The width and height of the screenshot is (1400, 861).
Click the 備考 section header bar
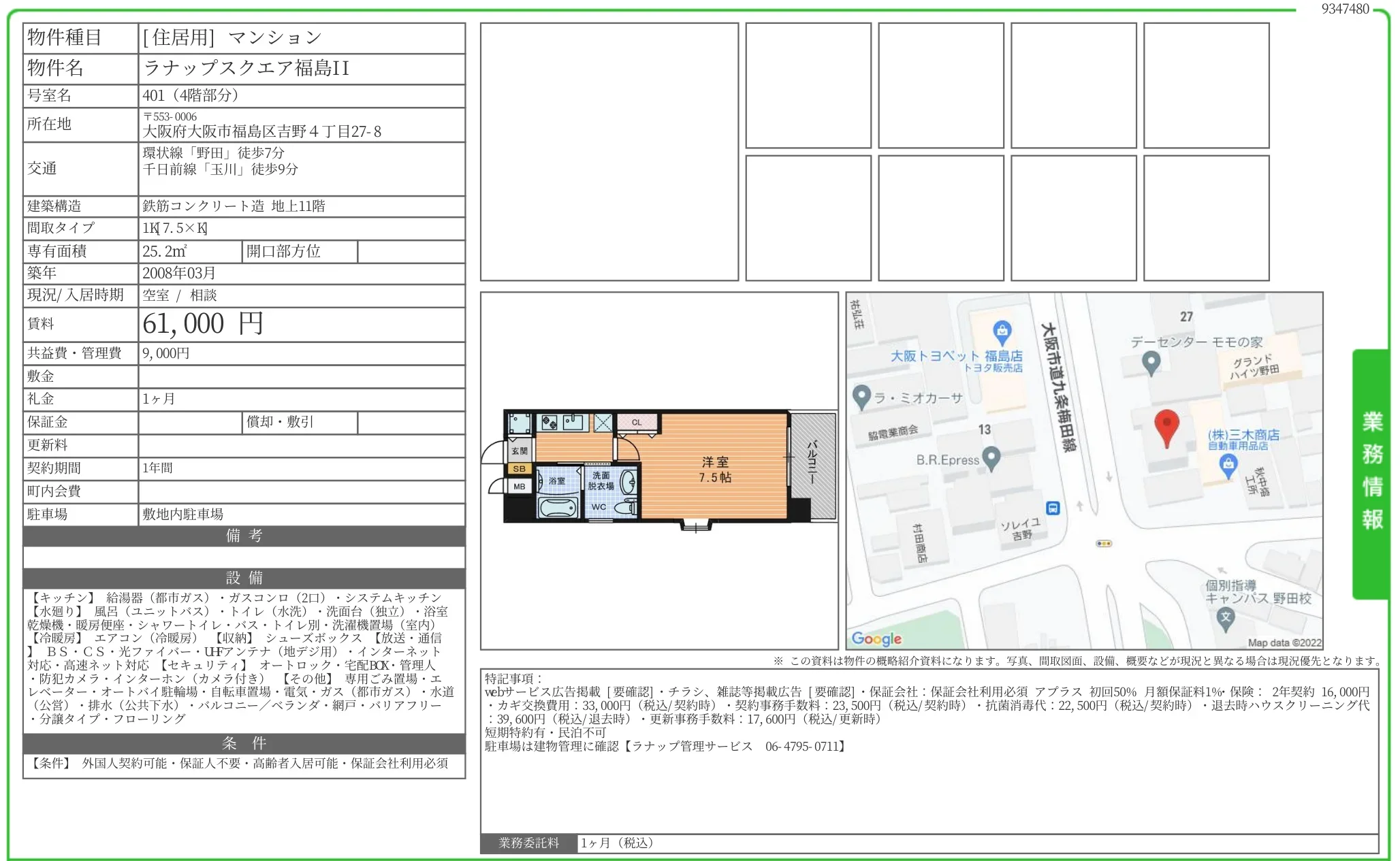[244, 536]
